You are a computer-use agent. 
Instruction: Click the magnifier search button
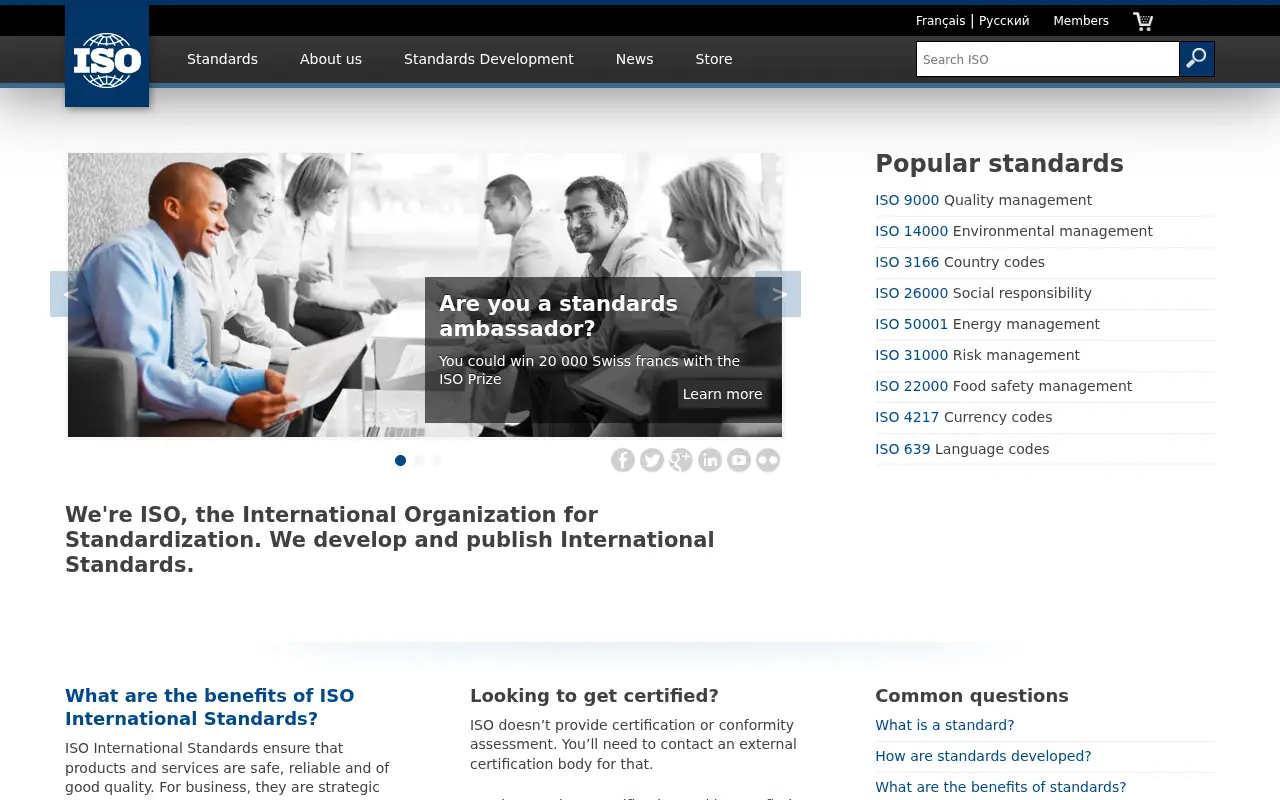tap(1197, 59)
